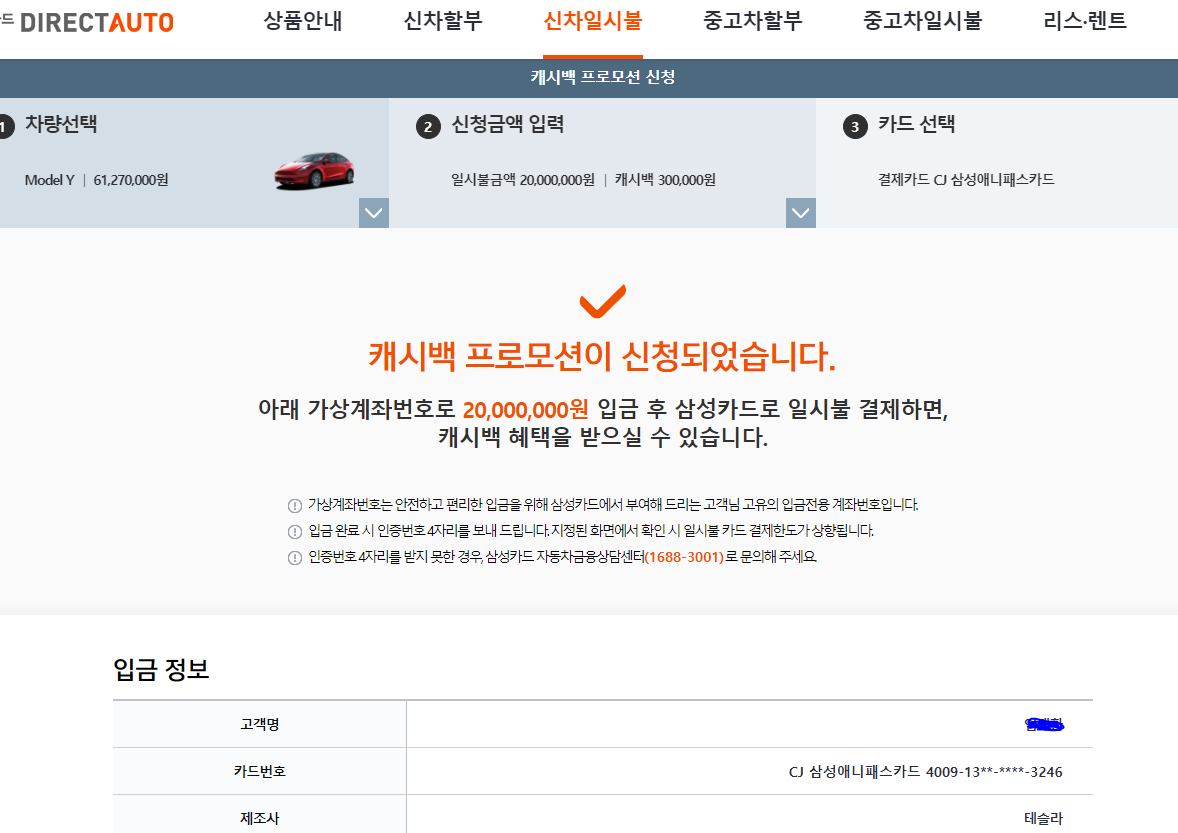Open the 중고차할부 menu
This screenshot has height=833, width=1178.
pyautogui.click(x=753, y=21)
